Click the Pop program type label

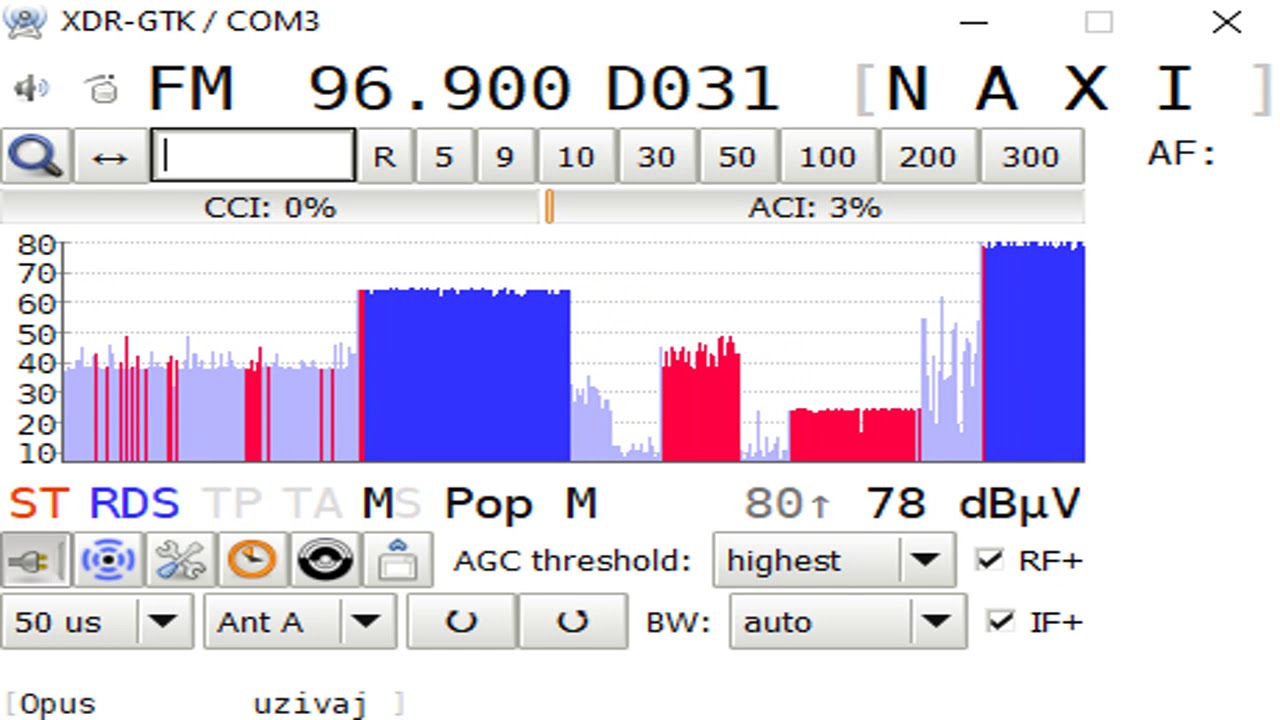click(x=488, y=504)
